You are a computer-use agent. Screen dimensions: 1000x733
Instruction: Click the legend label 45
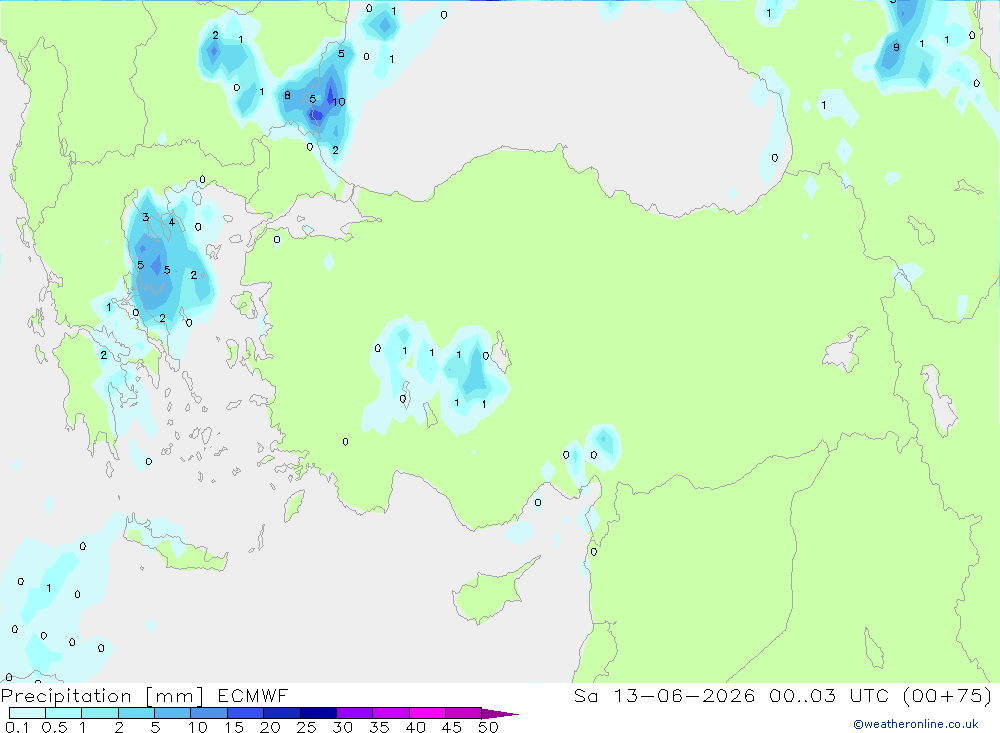tap(452, 727)
